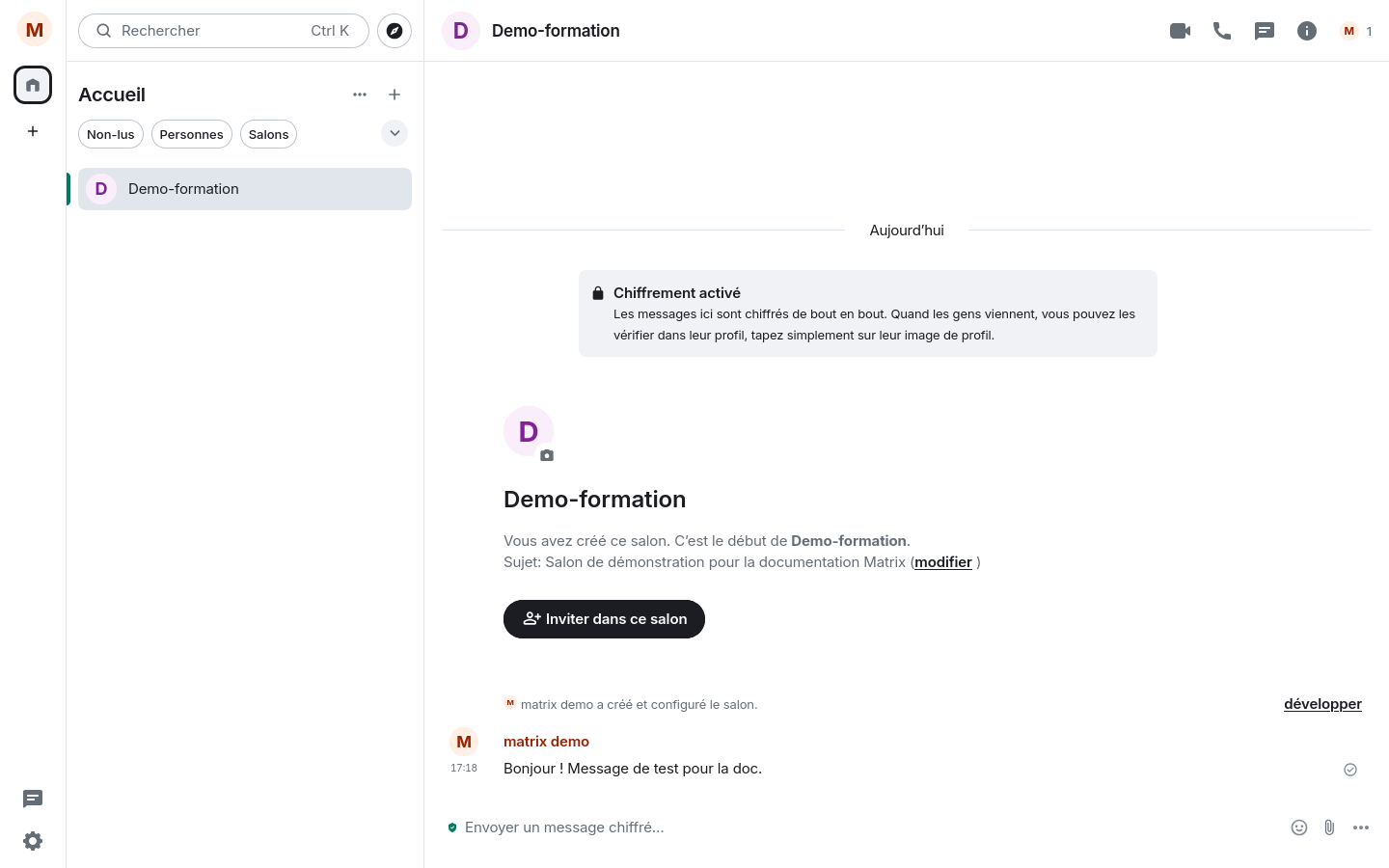Screen dimensions: 1389x868
Task: Go to Home space icon
Action: coord(33,85)
